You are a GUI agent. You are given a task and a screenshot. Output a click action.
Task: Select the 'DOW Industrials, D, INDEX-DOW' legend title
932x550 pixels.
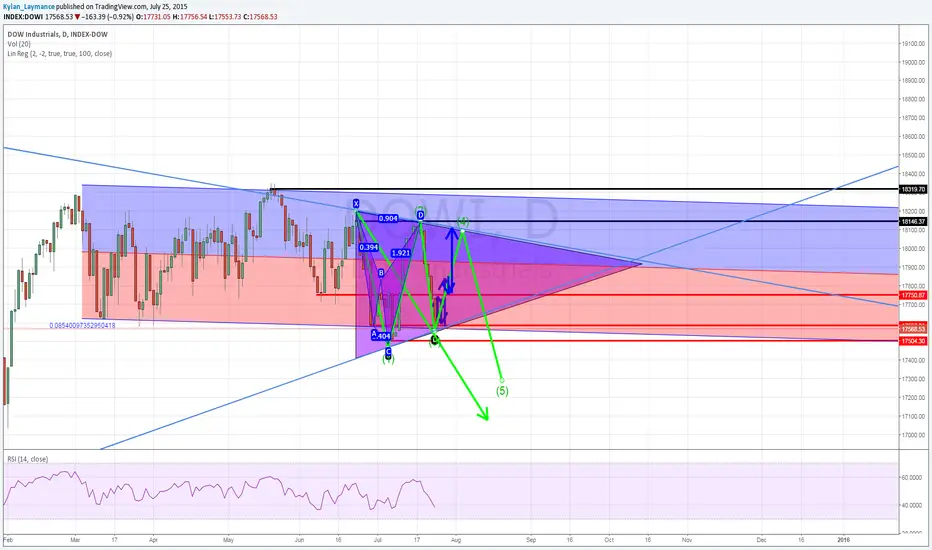click(x=58, y=34)
